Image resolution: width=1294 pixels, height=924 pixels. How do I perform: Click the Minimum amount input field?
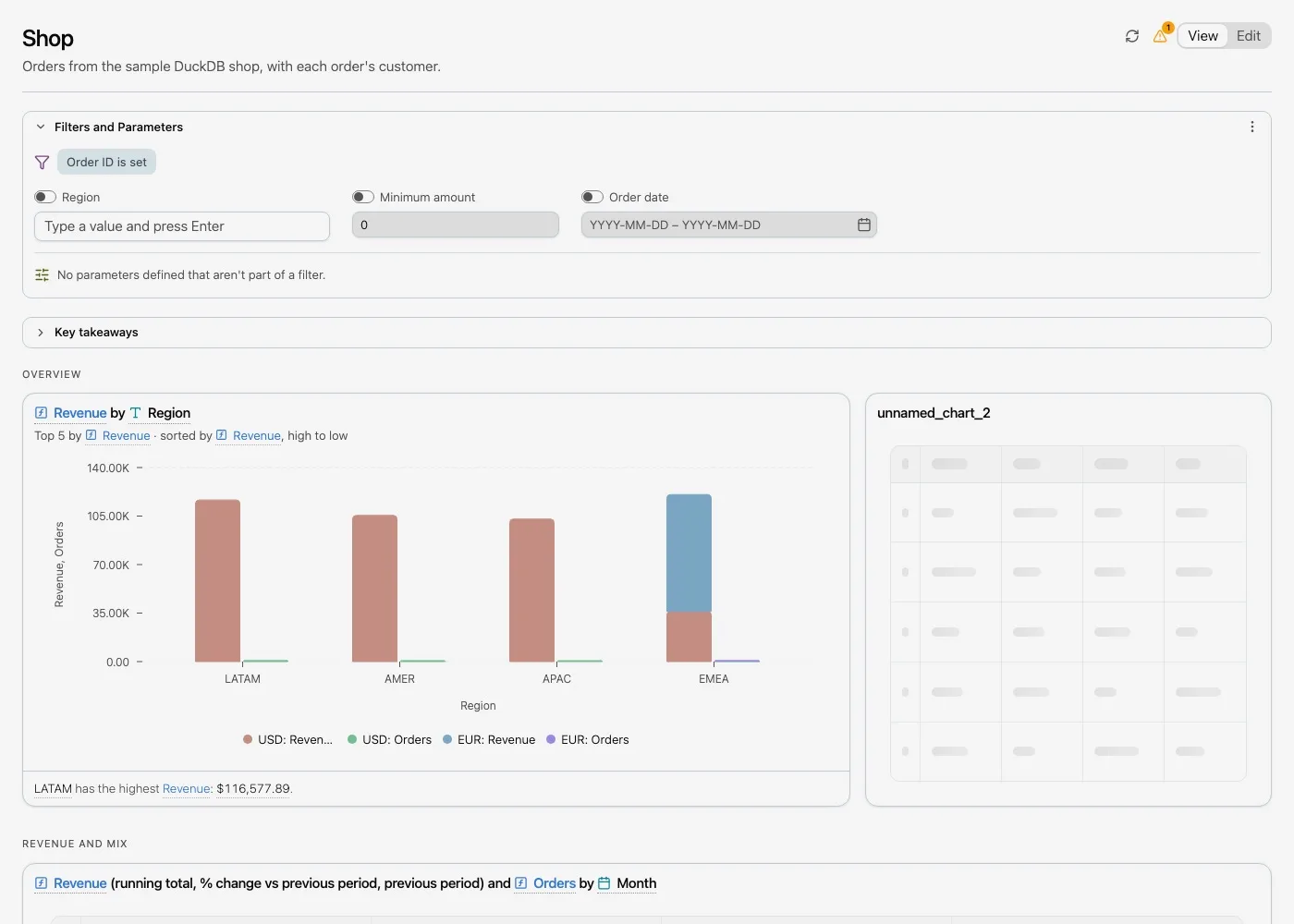pyautogui.click(x=456, y=225)
